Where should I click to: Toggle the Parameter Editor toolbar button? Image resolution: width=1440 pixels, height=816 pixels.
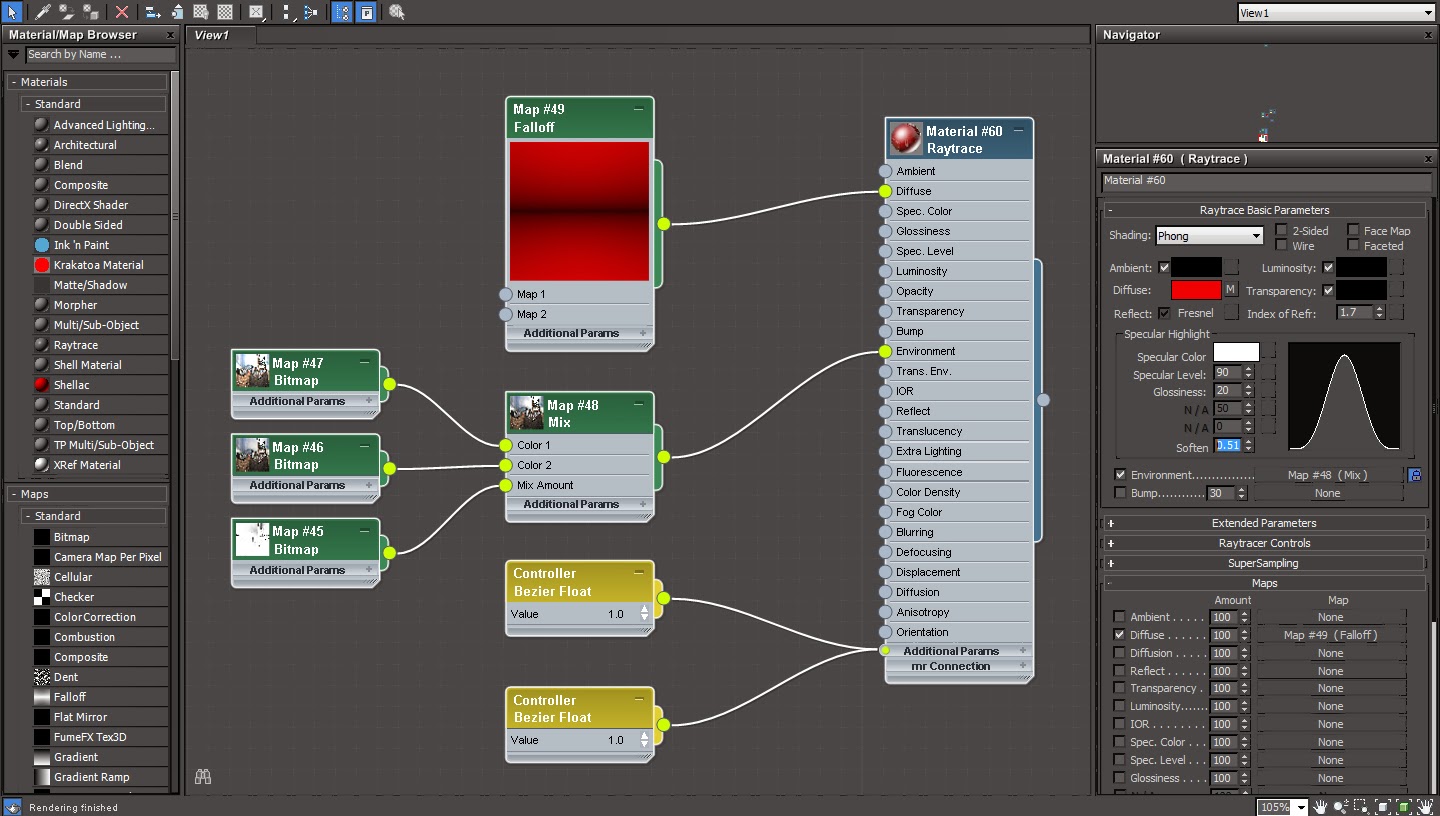[367, 12]
